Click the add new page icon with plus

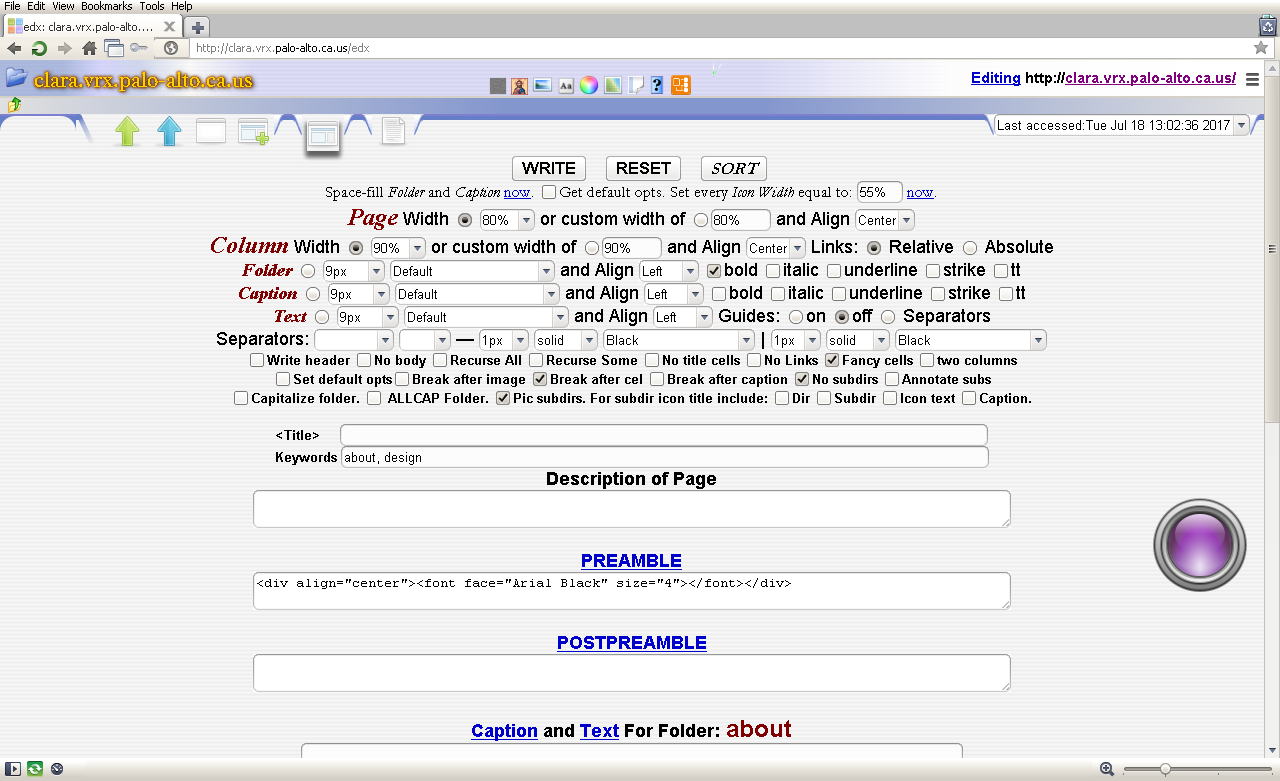coord(253,132)
